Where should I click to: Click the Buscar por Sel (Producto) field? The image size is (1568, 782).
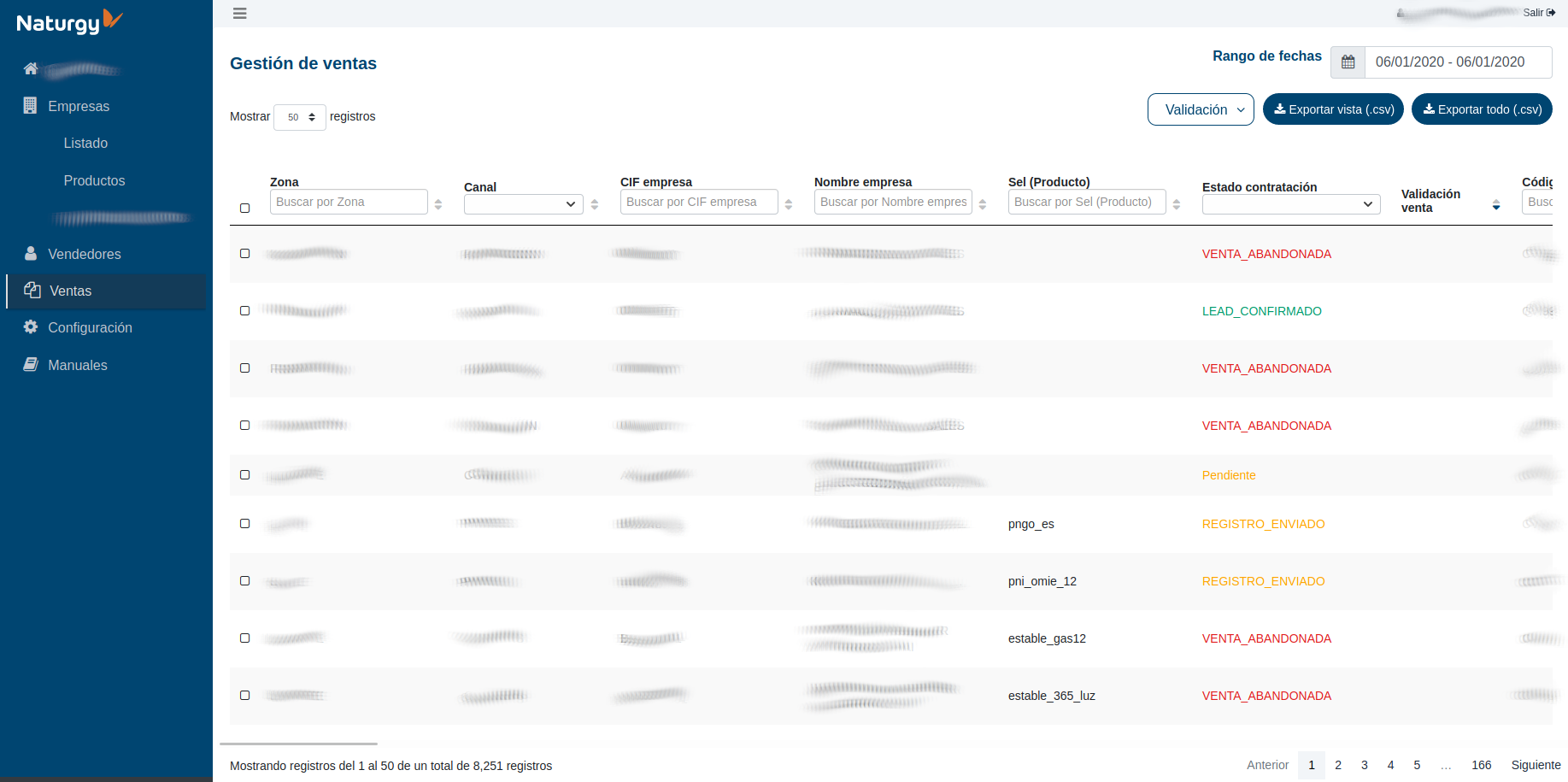point(1087,202)
